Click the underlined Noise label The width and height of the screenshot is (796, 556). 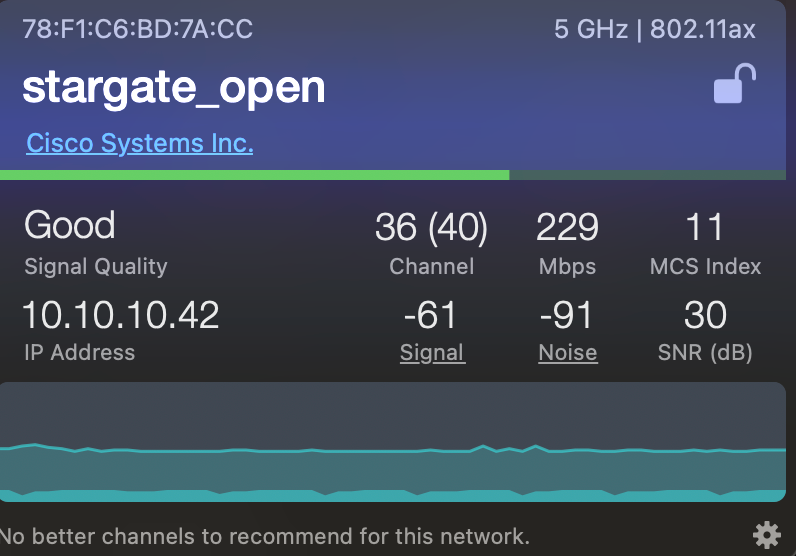click(568, 352)
